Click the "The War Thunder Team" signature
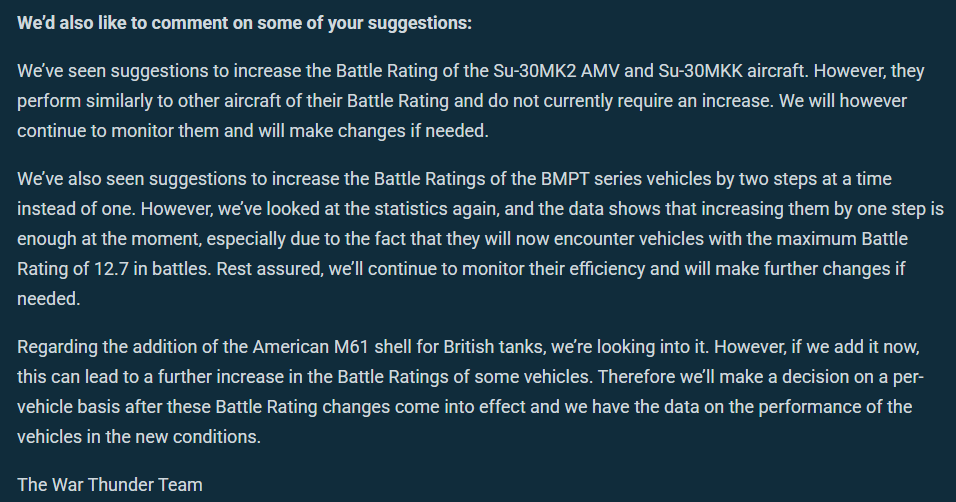This screenshot has width=956, height=502. (110, 485)
